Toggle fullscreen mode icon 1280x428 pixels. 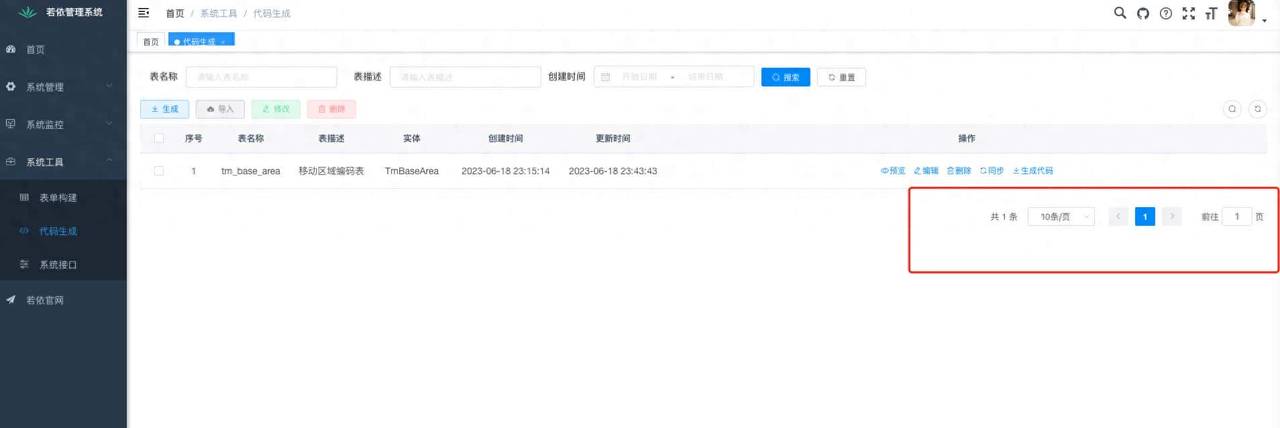pos(1188,13)
